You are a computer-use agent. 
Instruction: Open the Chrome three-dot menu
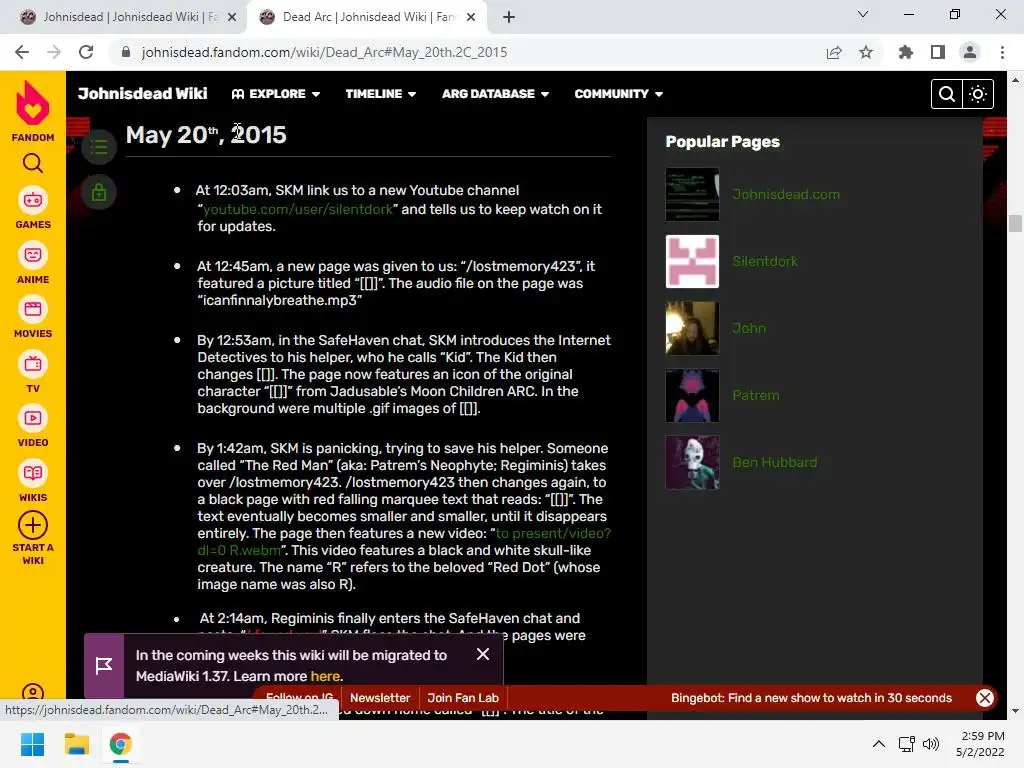click(x=1002, y=52)
